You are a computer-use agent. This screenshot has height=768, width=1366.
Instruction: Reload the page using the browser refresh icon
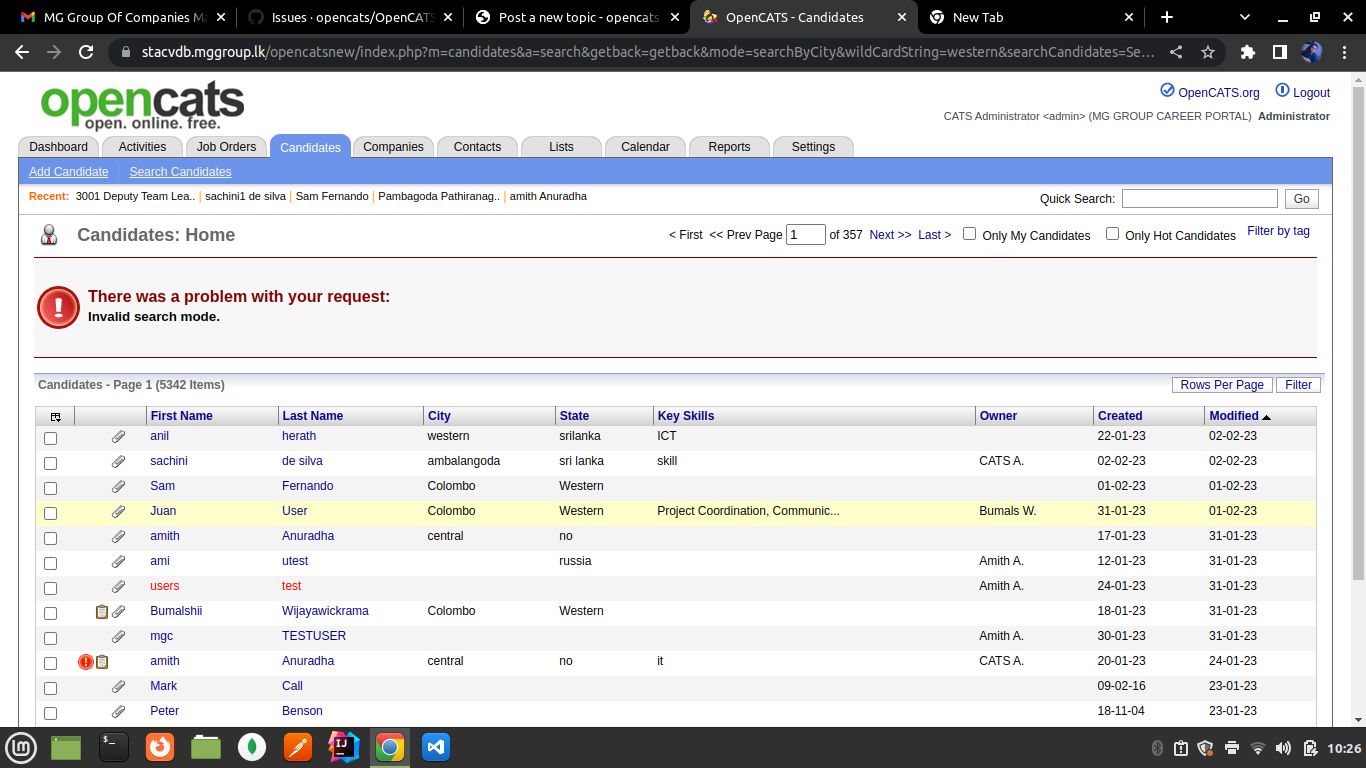(86, 52)
